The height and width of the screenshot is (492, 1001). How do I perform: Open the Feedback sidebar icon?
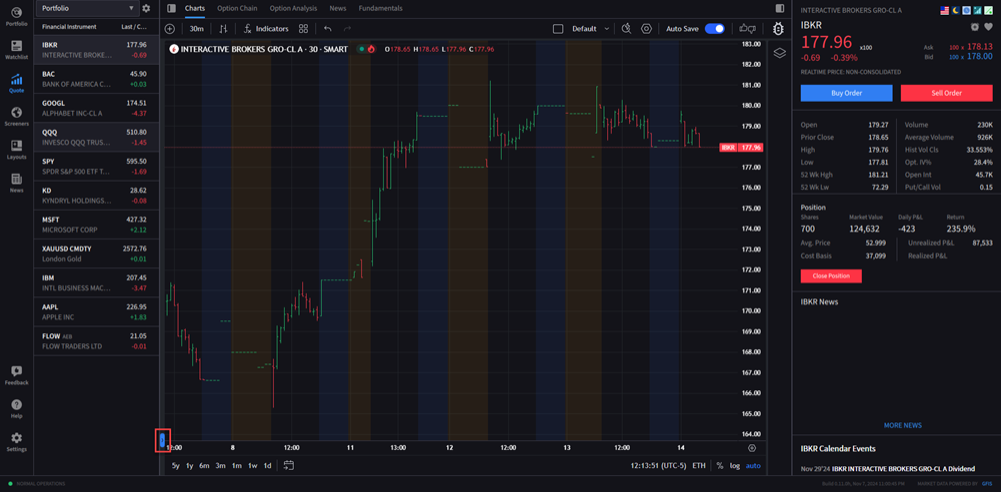tap(16, 375)
